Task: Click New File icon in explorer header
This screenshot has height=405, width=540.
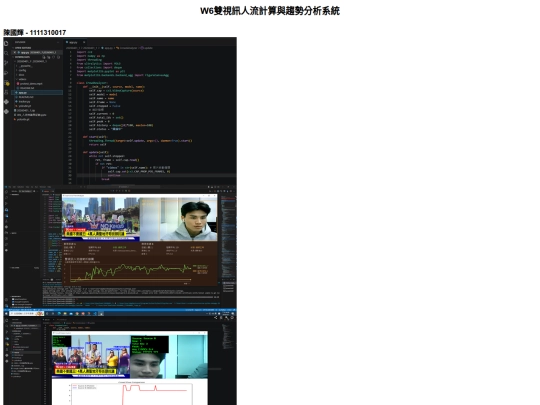Action: (x=43, y=57)
